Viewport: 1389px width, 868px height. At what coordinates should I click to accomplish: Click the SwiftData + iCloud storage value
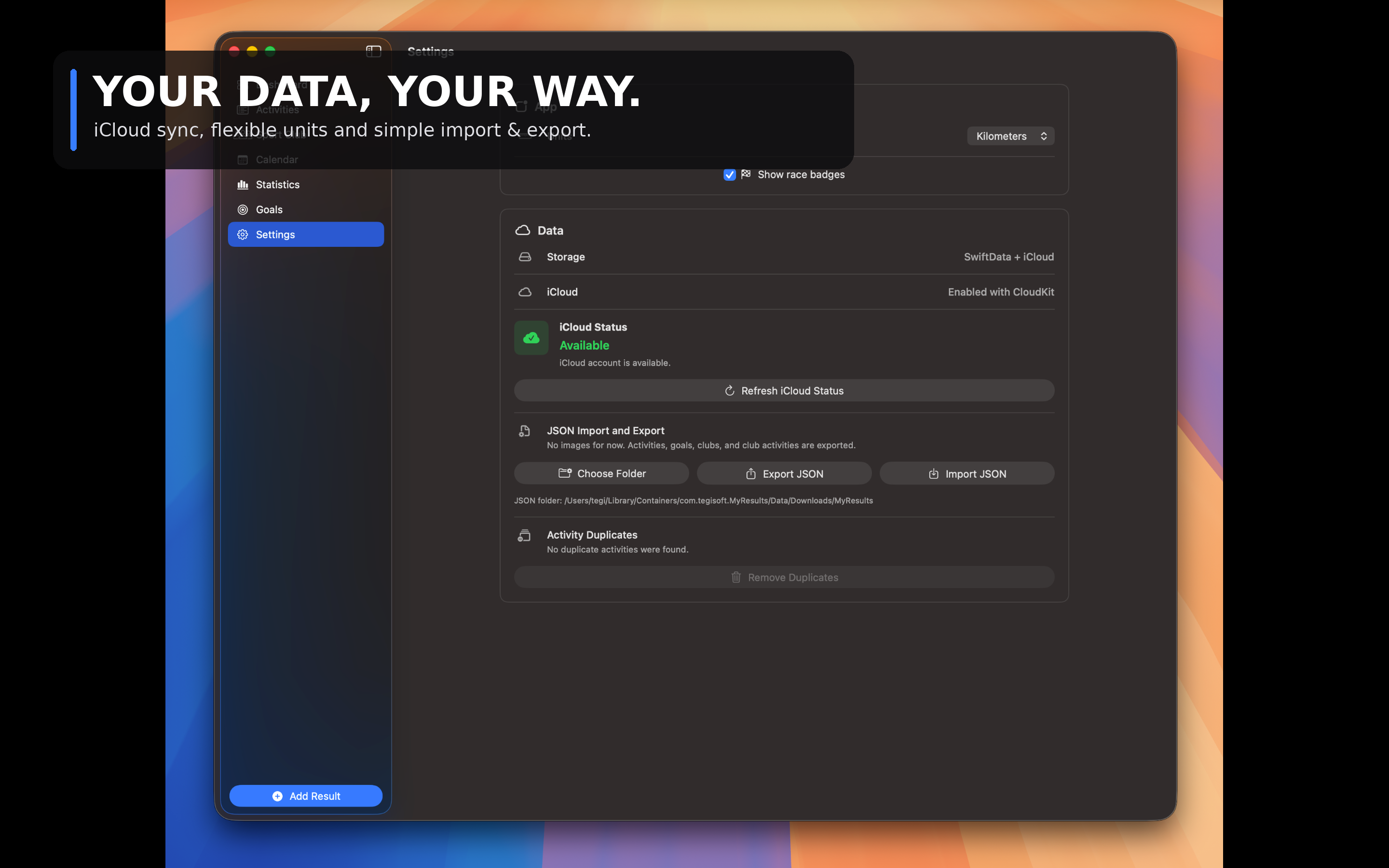pyautogui.click(x=1009, y=257)
